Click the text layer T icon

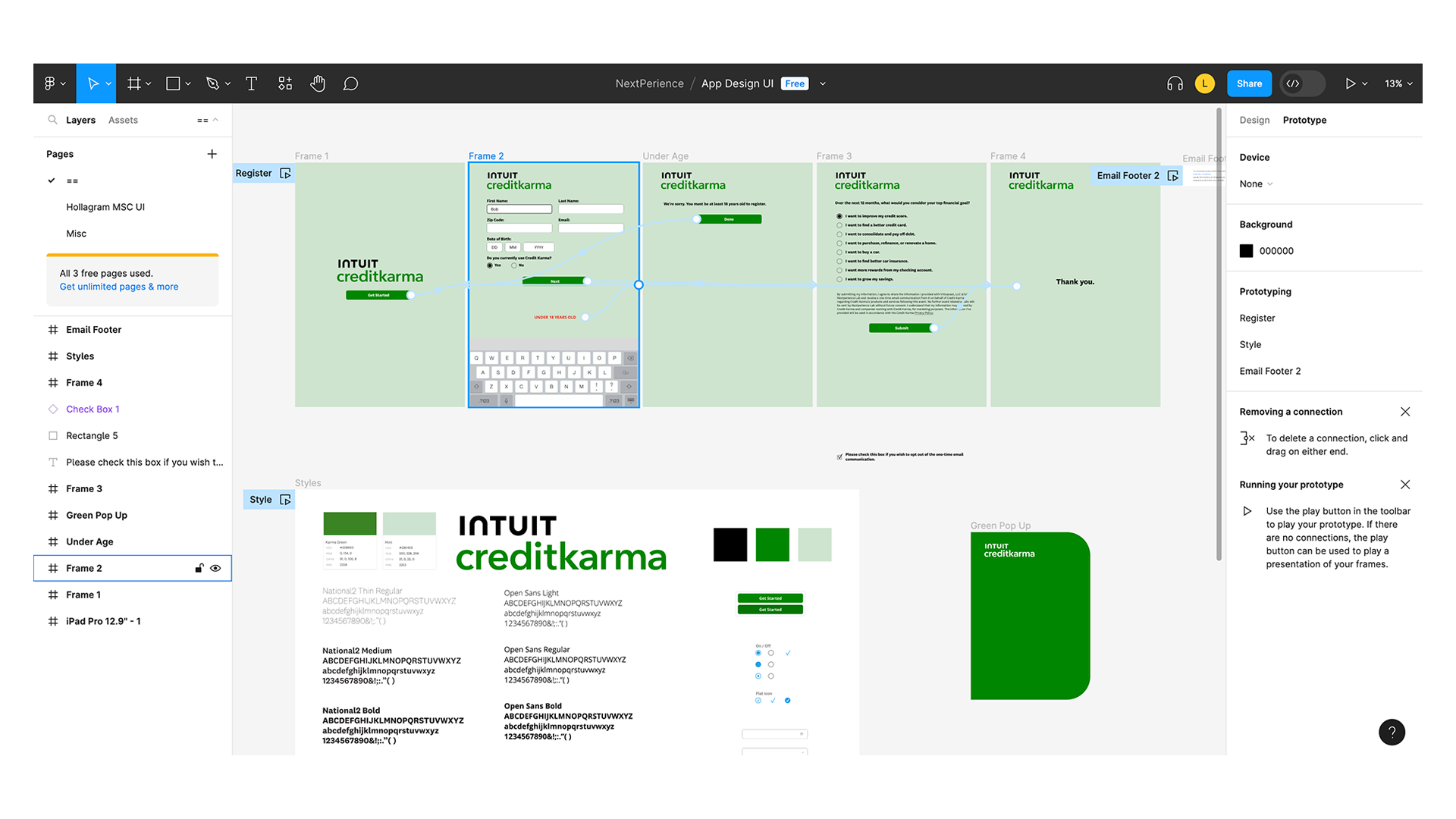pyautogui.click(x=53, y=463)
